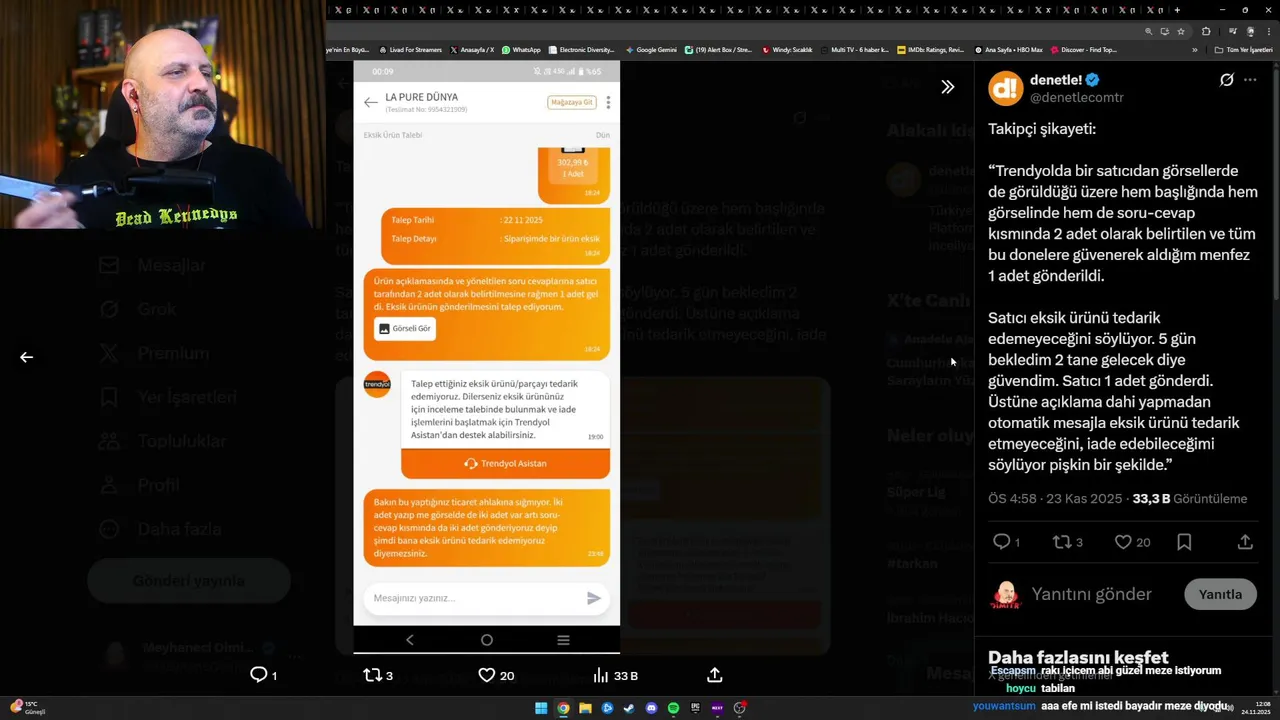Open IMDb: Ratings bookmark
1280x720 pixels.
point(931,49)
